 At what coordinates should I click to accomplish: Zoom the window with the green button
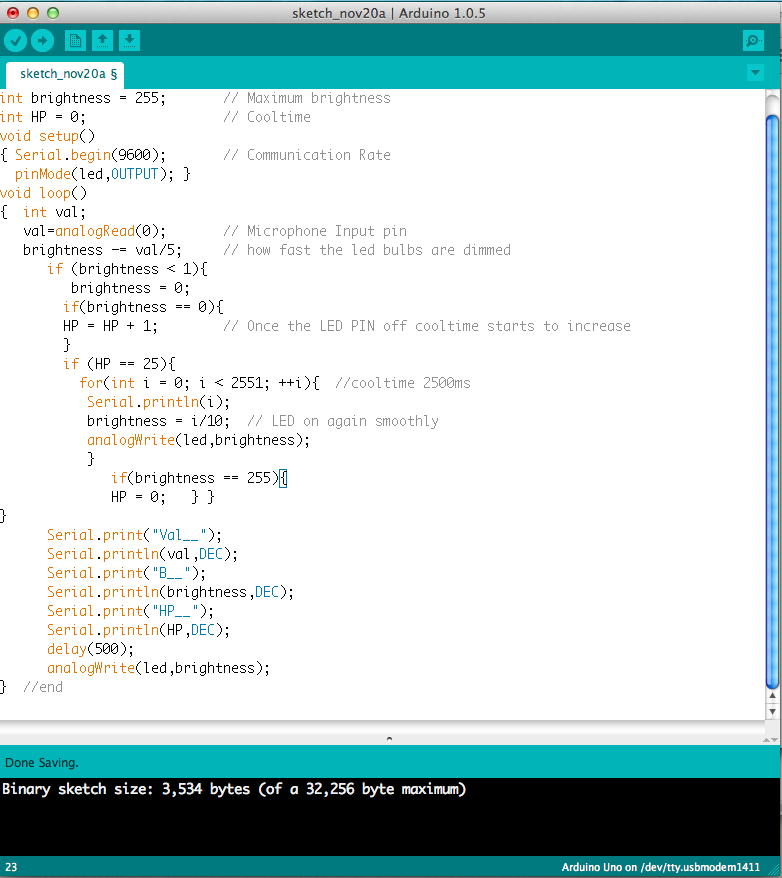[53, 13]
